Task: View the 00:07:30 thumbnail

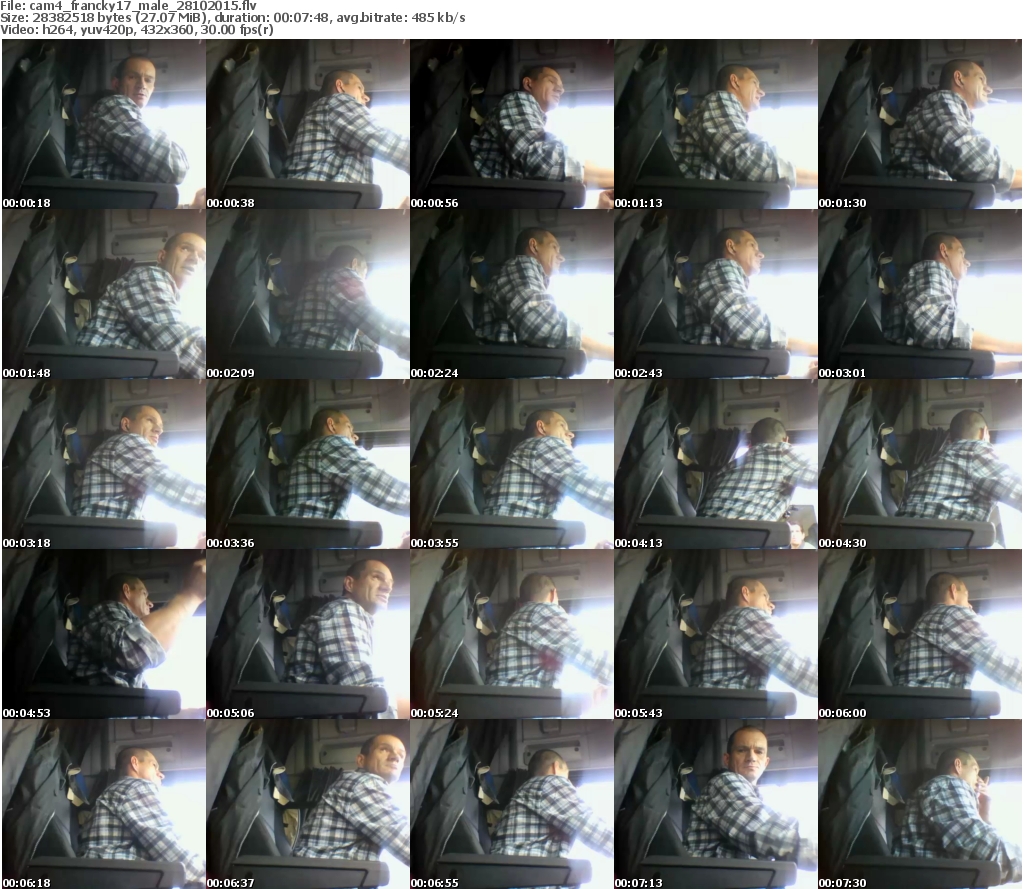Action: [x=920, y=804]
